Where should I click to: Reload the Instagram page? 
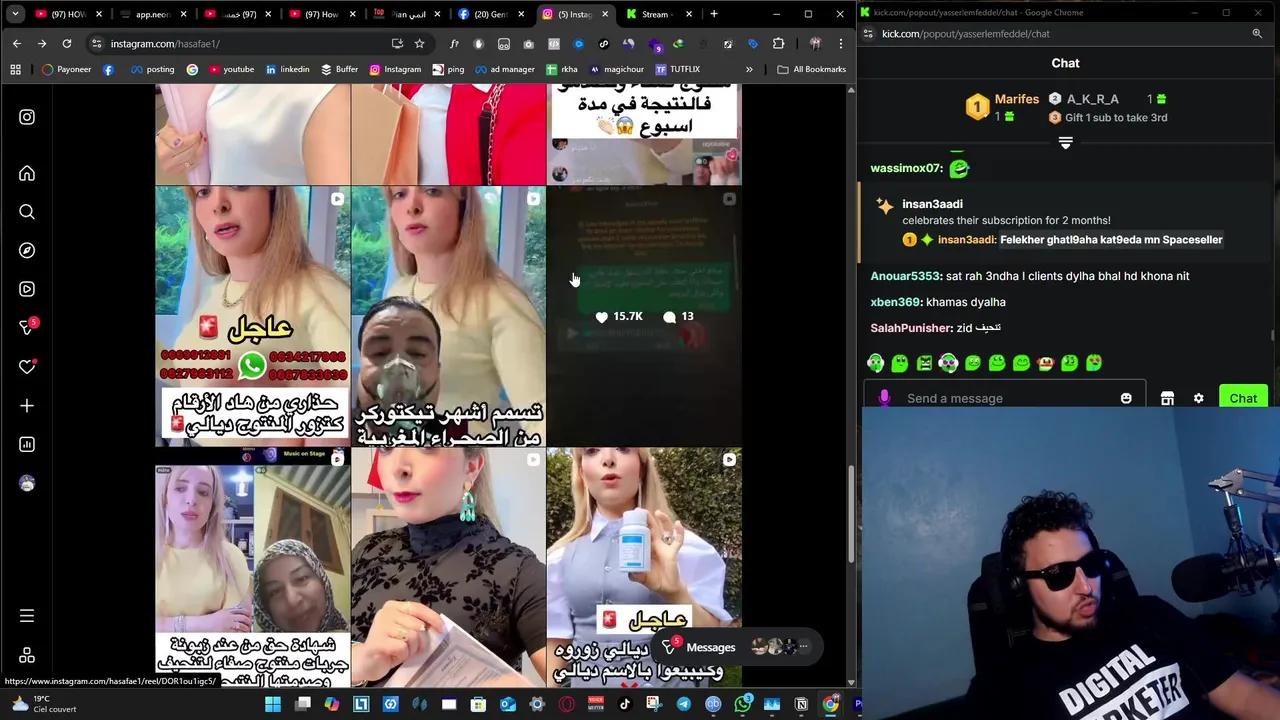(x=67, y=44)
